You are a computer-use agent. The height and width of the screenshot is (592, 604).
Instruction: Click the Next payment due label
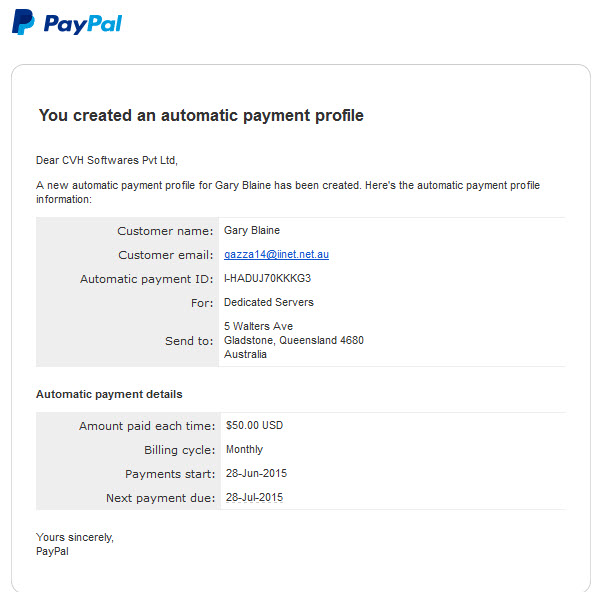pyautogui.click(x=161, y=498)
